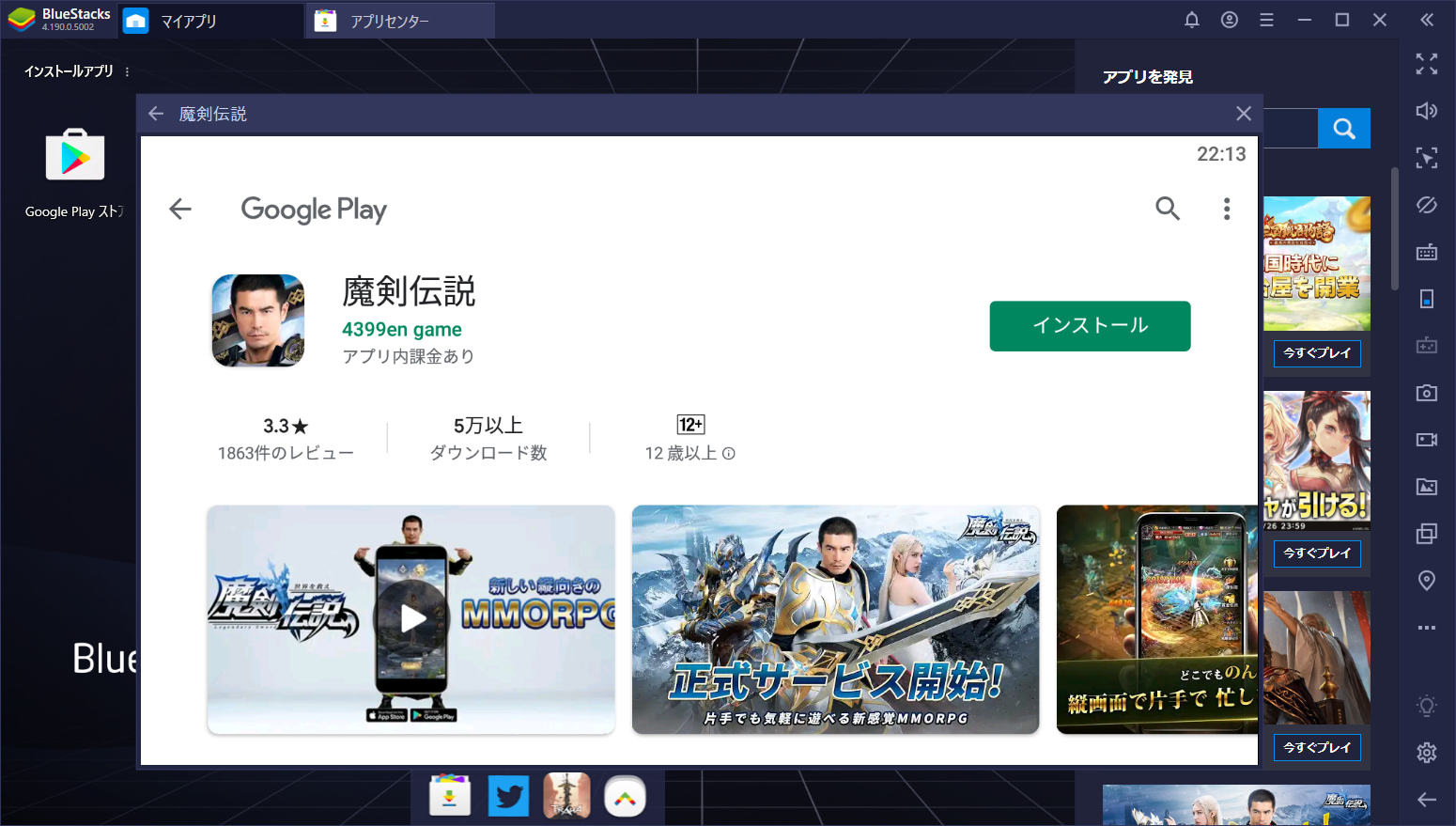
Task: Click the mouse cursor lock icon
Action: 1426,158
